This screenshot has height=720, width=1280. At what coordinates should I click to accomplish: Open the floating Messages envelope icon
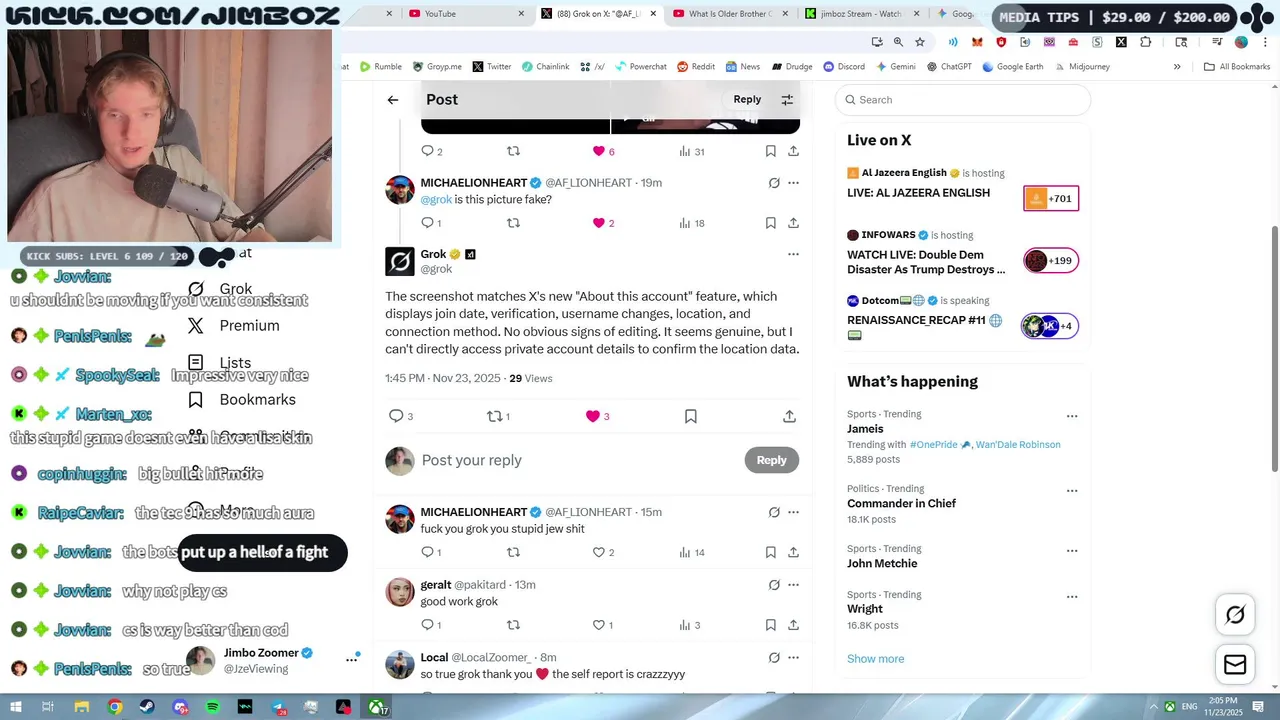(x=1235, y=665)
